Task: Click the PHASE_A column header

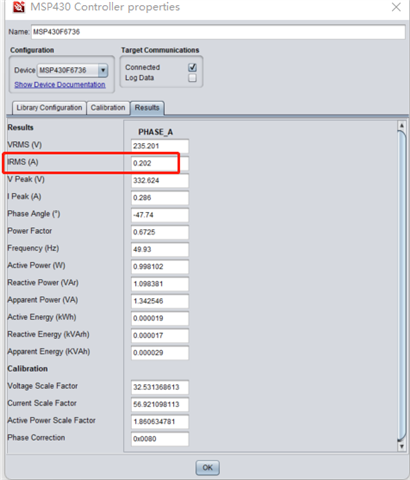Action: coord(155,132)
